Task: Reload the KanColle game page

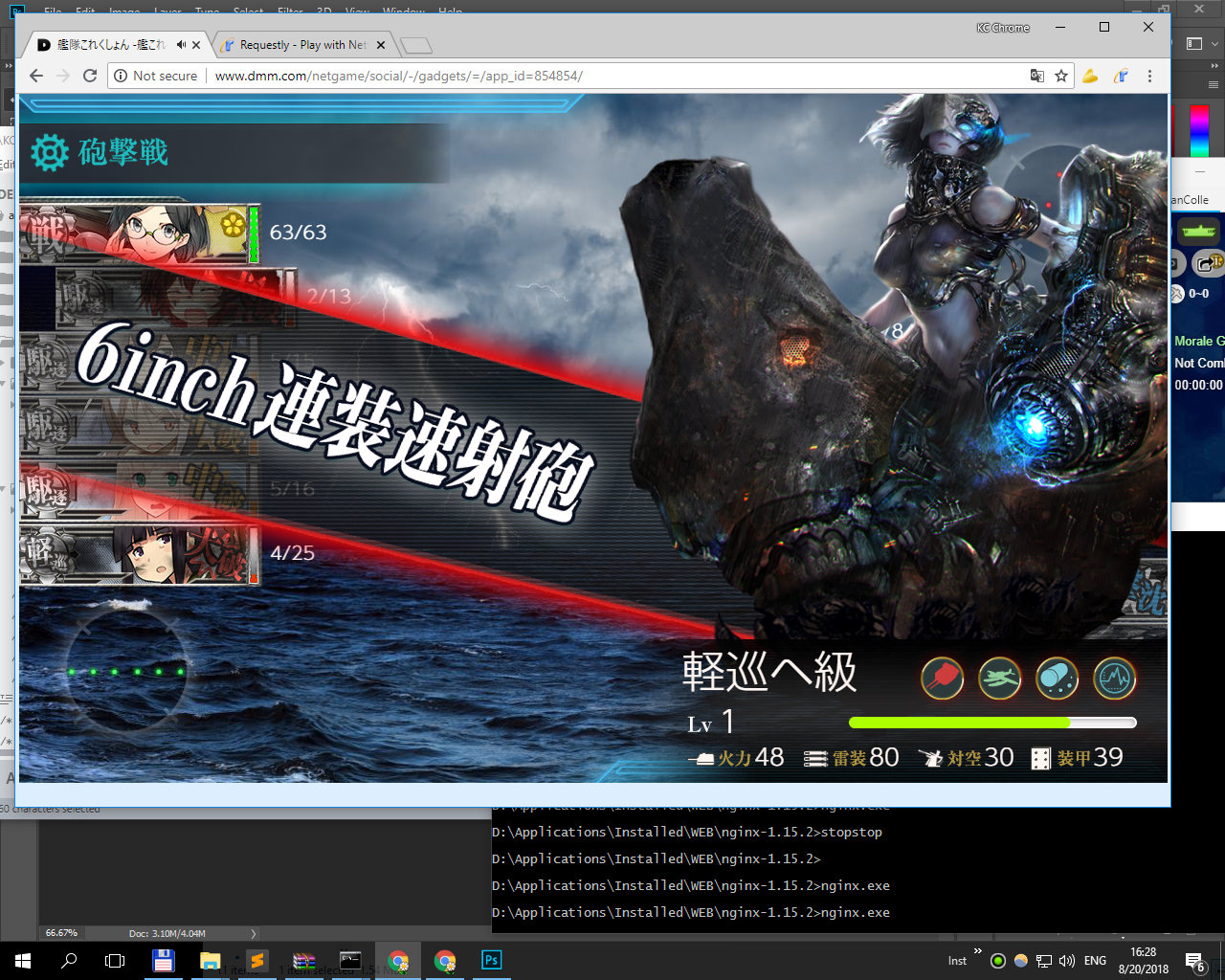Action: [90, 76]
